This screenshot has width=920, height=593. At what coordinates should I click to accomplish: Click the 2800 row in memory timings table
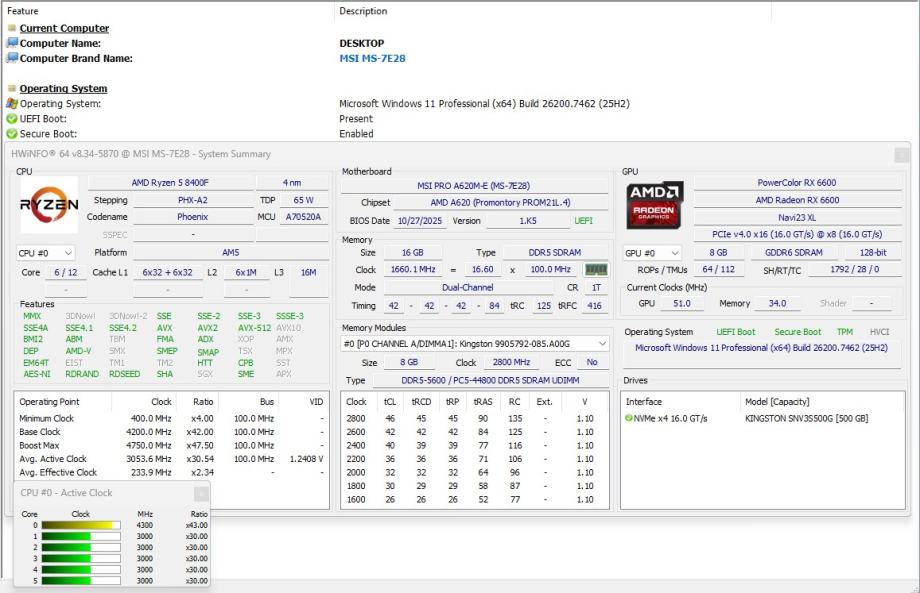point(475,418)
